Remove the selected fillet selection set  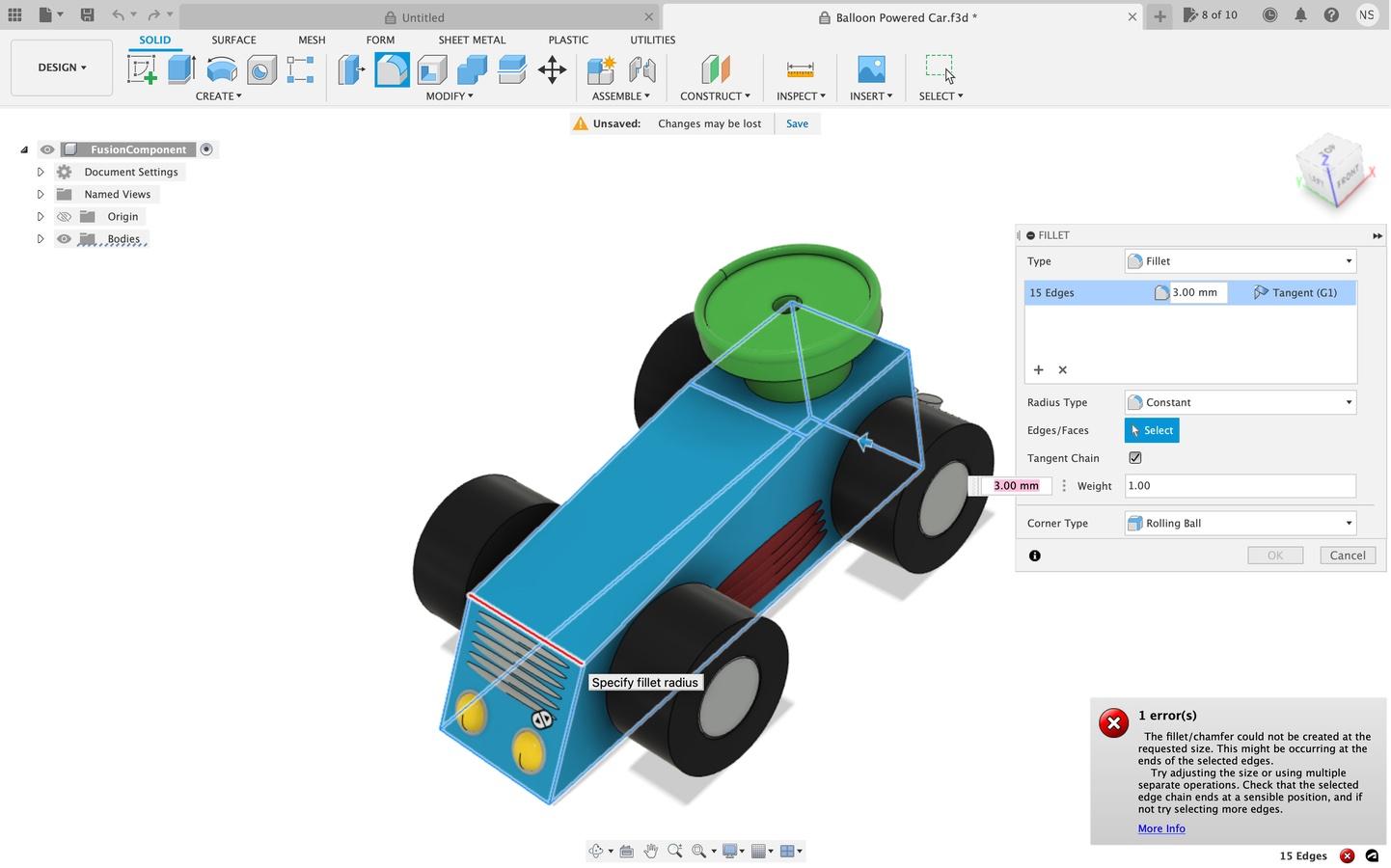[x=1063, y=370]
